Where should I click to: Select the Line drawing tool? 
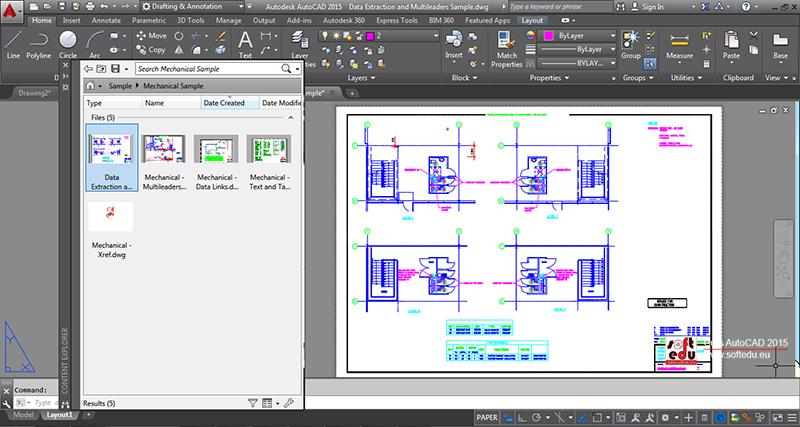pyautogui.click(x=13, y=44)
